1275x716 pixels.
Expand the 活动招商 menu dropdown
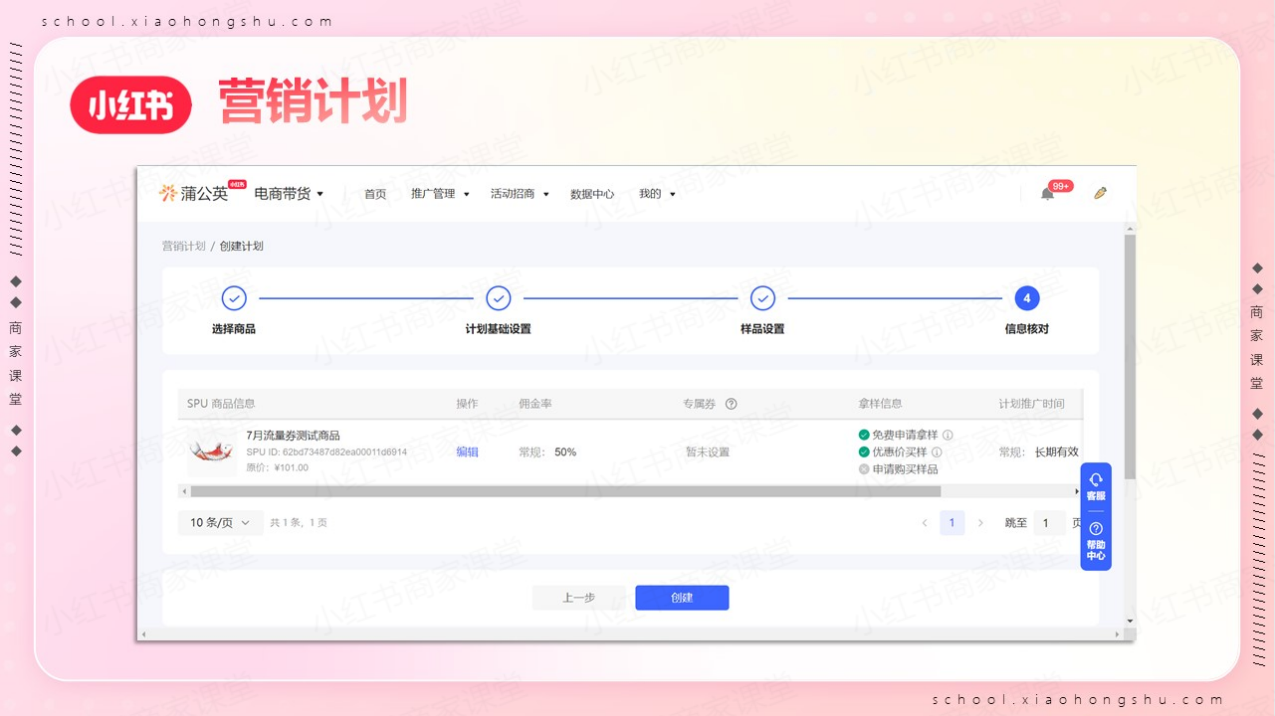tap(520, 194)
